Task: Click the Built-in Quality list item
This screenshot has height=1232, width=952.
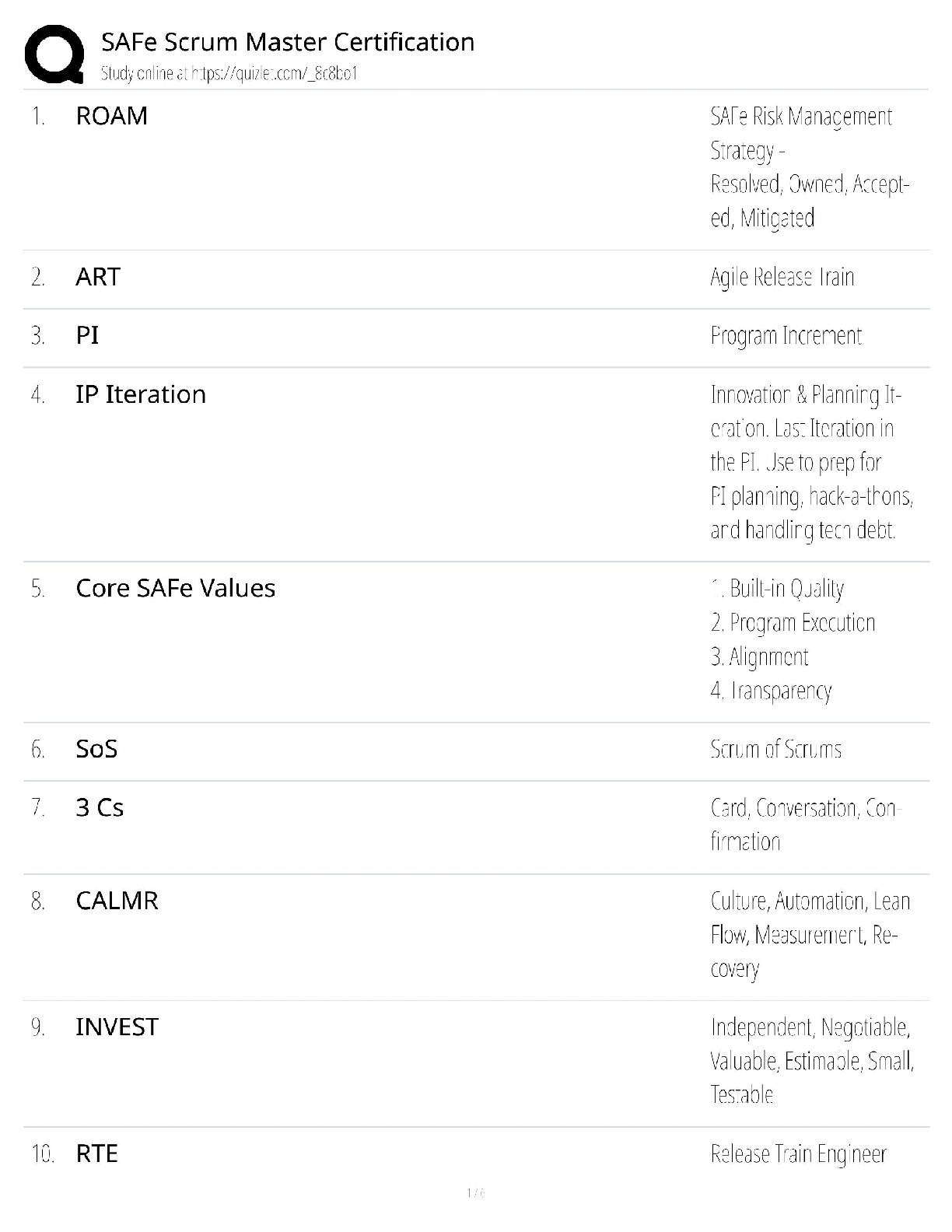Action: point(778,589)
